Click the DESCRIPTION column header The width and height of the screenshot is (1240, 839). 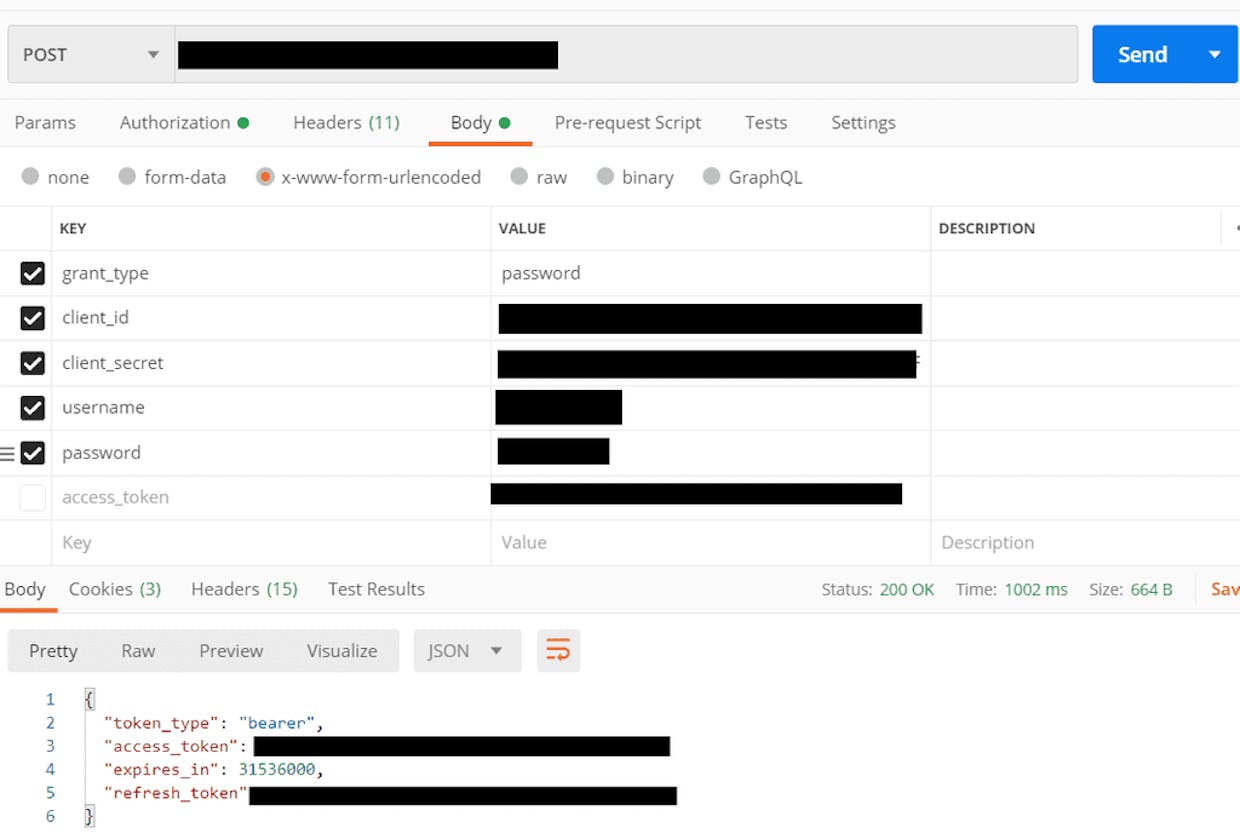(x=986, y=229)
